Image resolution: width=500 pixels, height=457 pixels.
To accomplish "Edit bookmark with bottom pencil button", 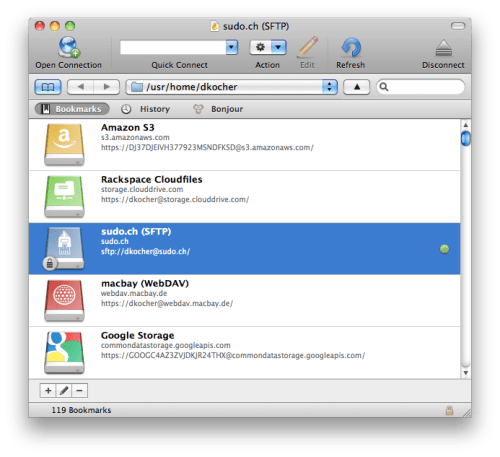I will coord(64,391).
